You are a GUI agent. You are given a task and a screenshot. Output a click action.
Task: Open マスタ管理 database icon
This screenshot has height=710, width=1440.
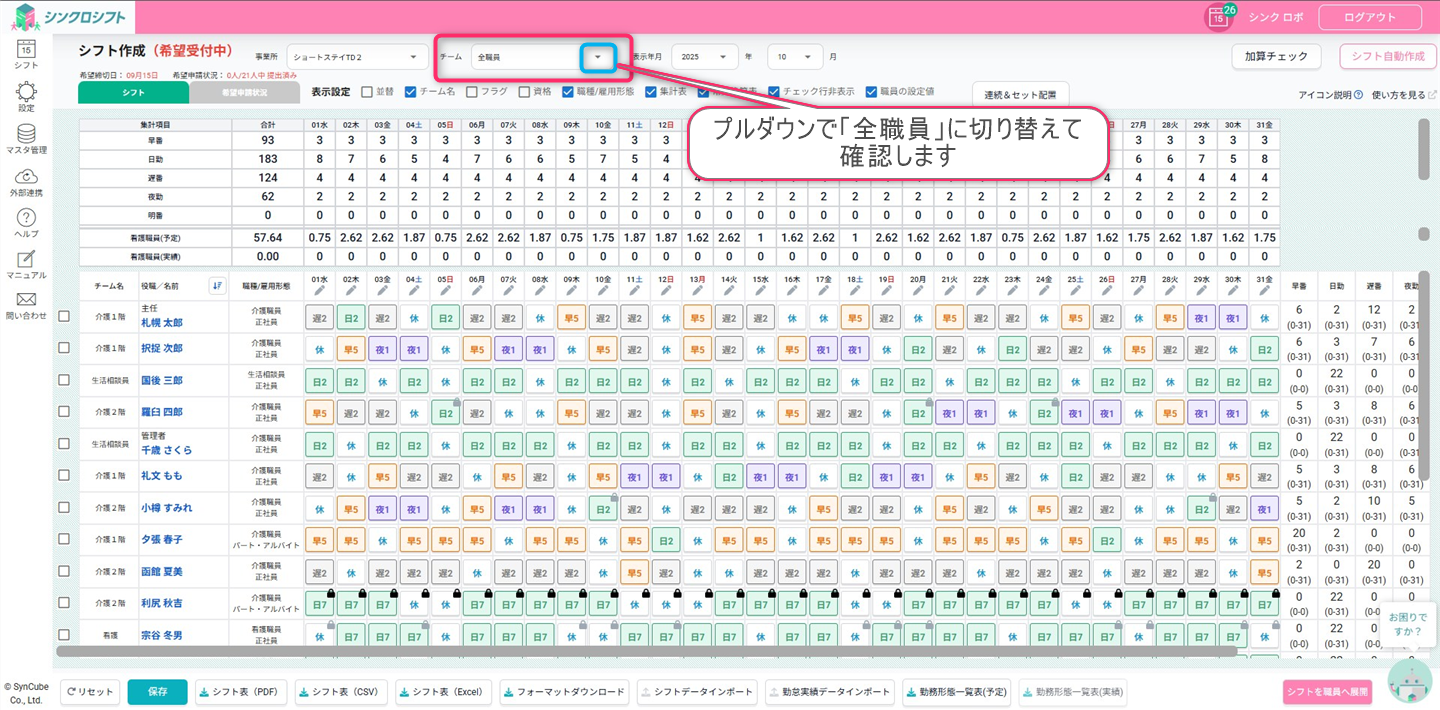click(26, 134)
